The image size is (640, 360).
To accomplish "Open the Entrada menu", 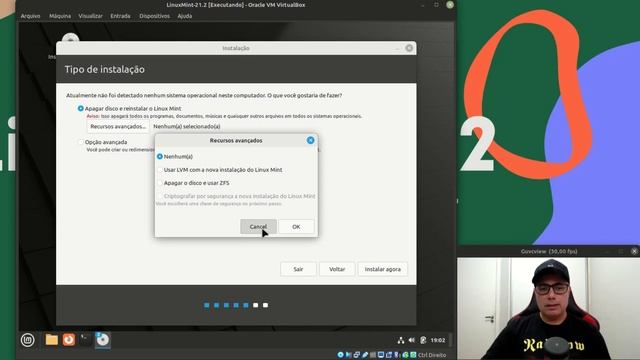I will pyautogui.click(x=120, y=16).
